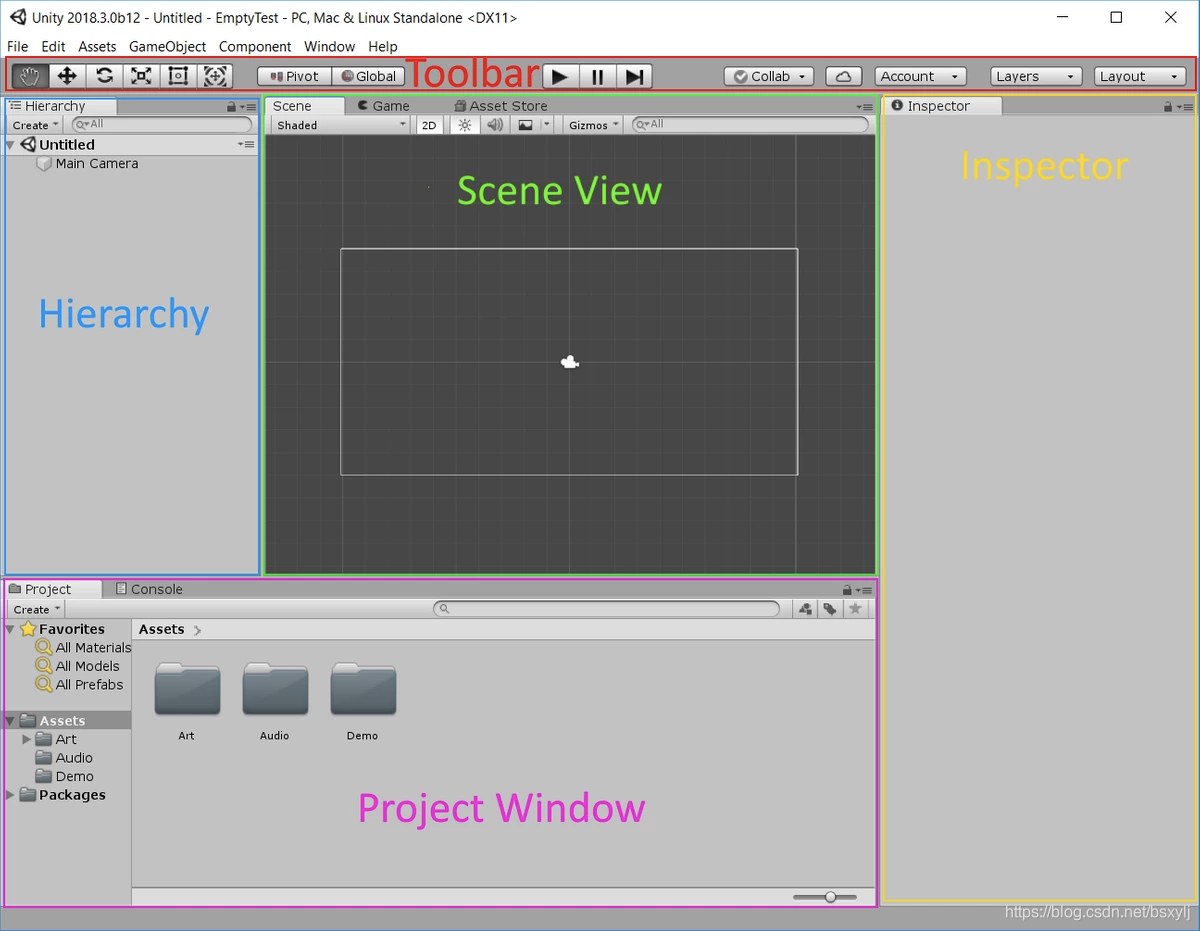The image size is (1200, 931).
Task: Open the Layers dropdown
Action: [x=1037, y=76]
